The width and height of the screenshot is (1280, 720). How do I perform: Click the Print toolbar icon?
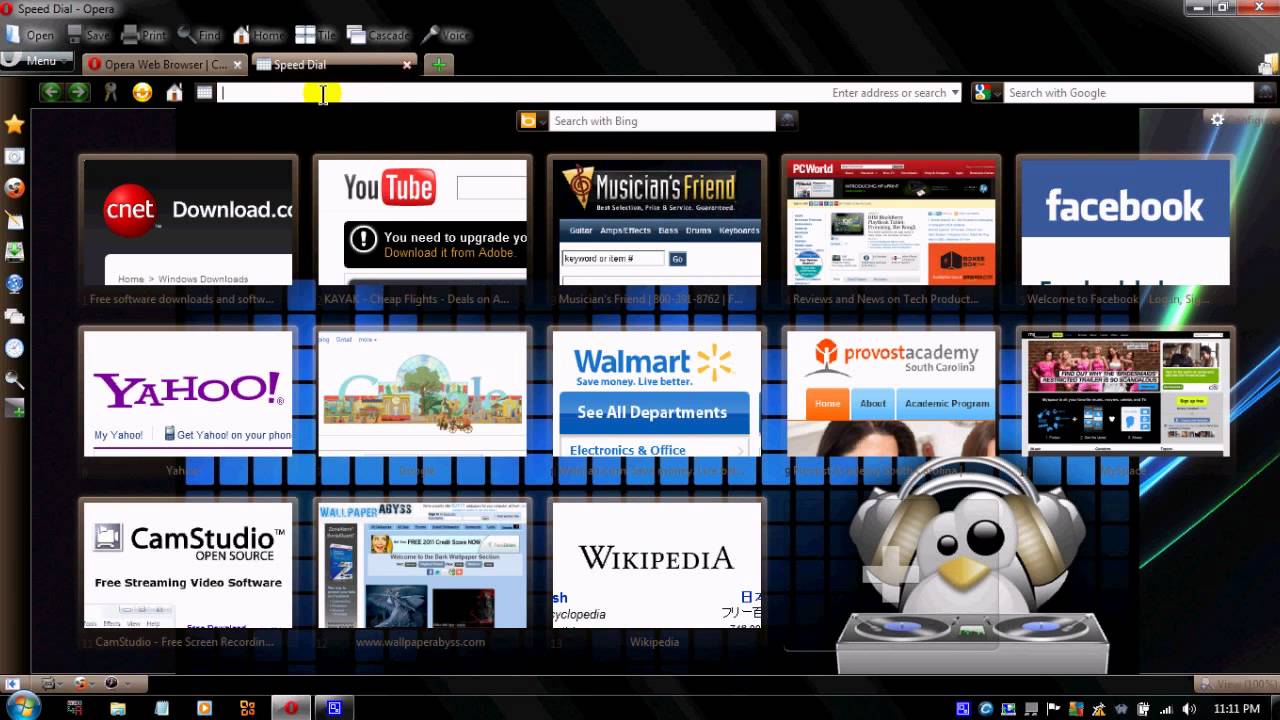coord(130,34)
